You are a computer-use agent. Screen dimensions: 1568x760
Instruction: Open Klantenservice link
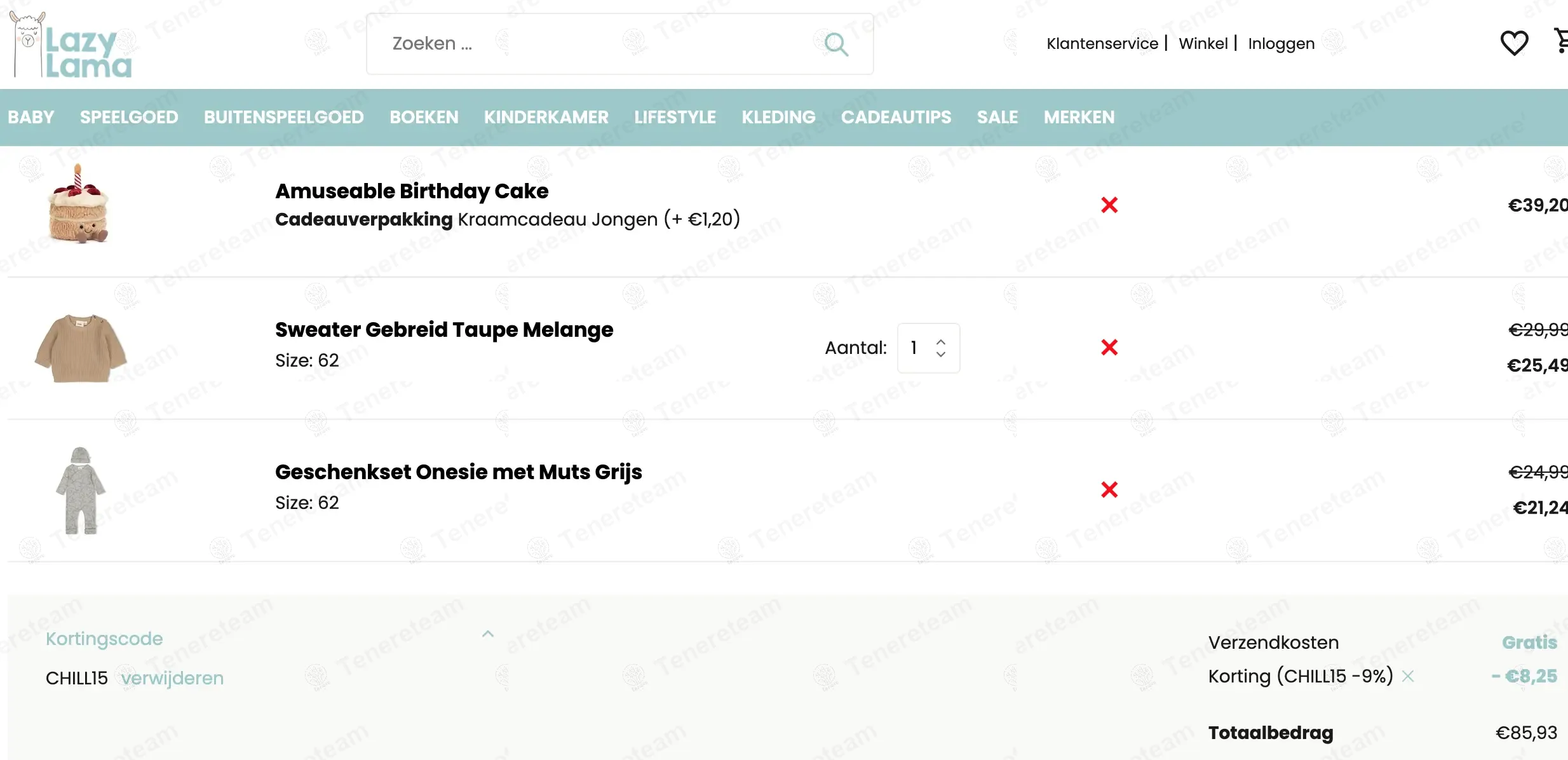1102,43
